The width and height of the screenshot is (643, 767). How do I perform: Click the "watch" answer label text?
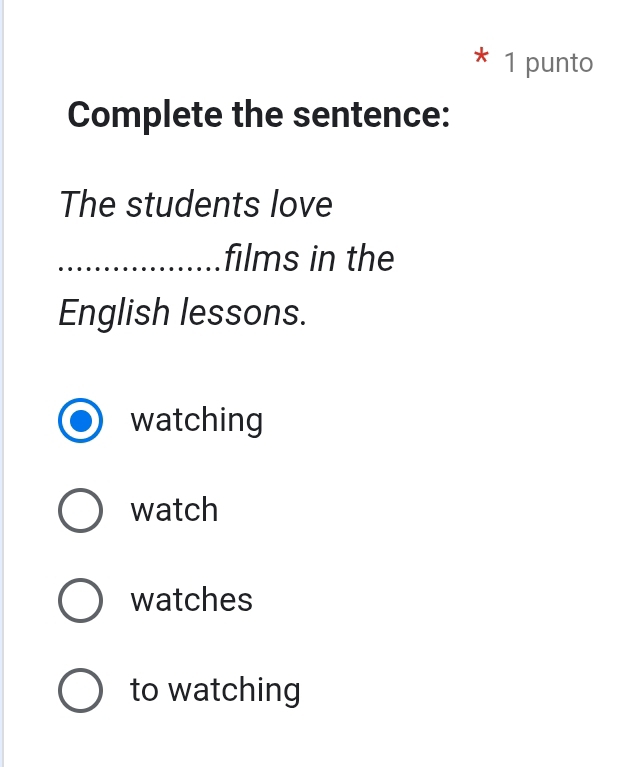point(174,511)
